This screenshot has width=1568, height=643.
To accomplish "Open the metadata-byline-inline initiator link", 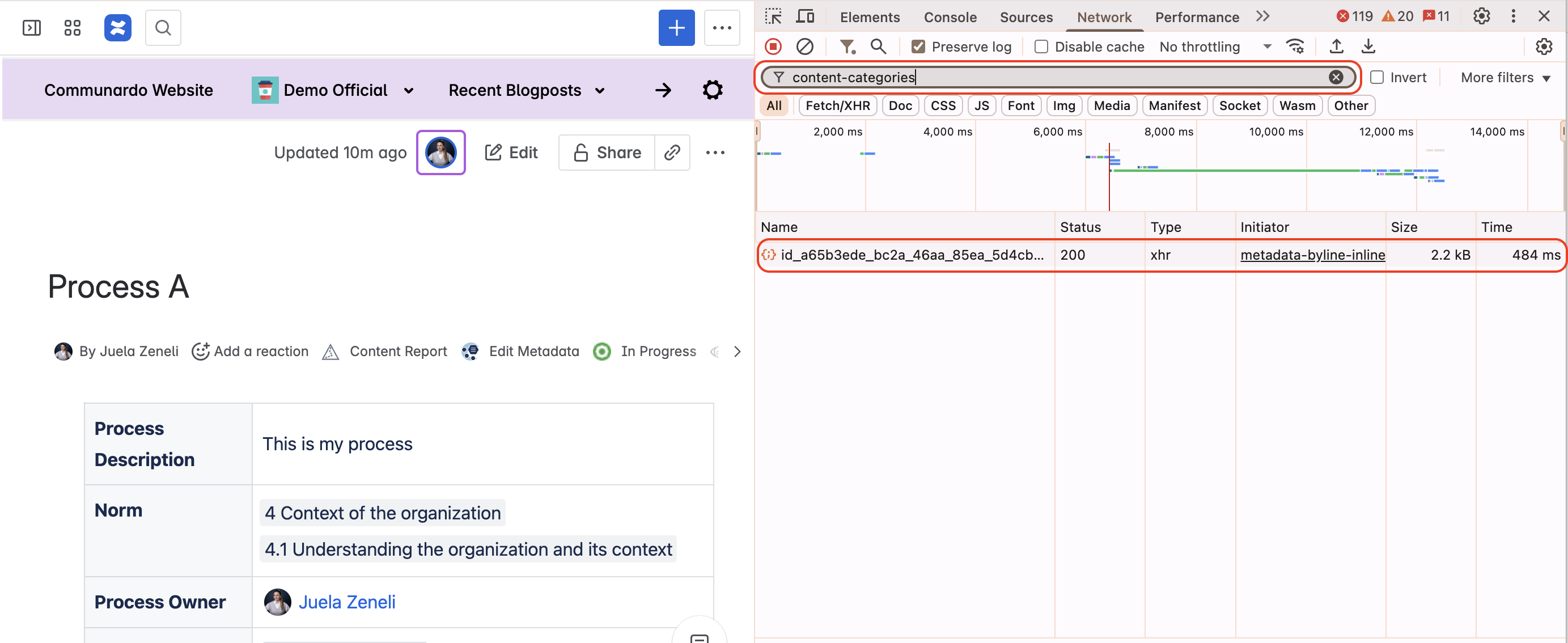I will 1312,255.
